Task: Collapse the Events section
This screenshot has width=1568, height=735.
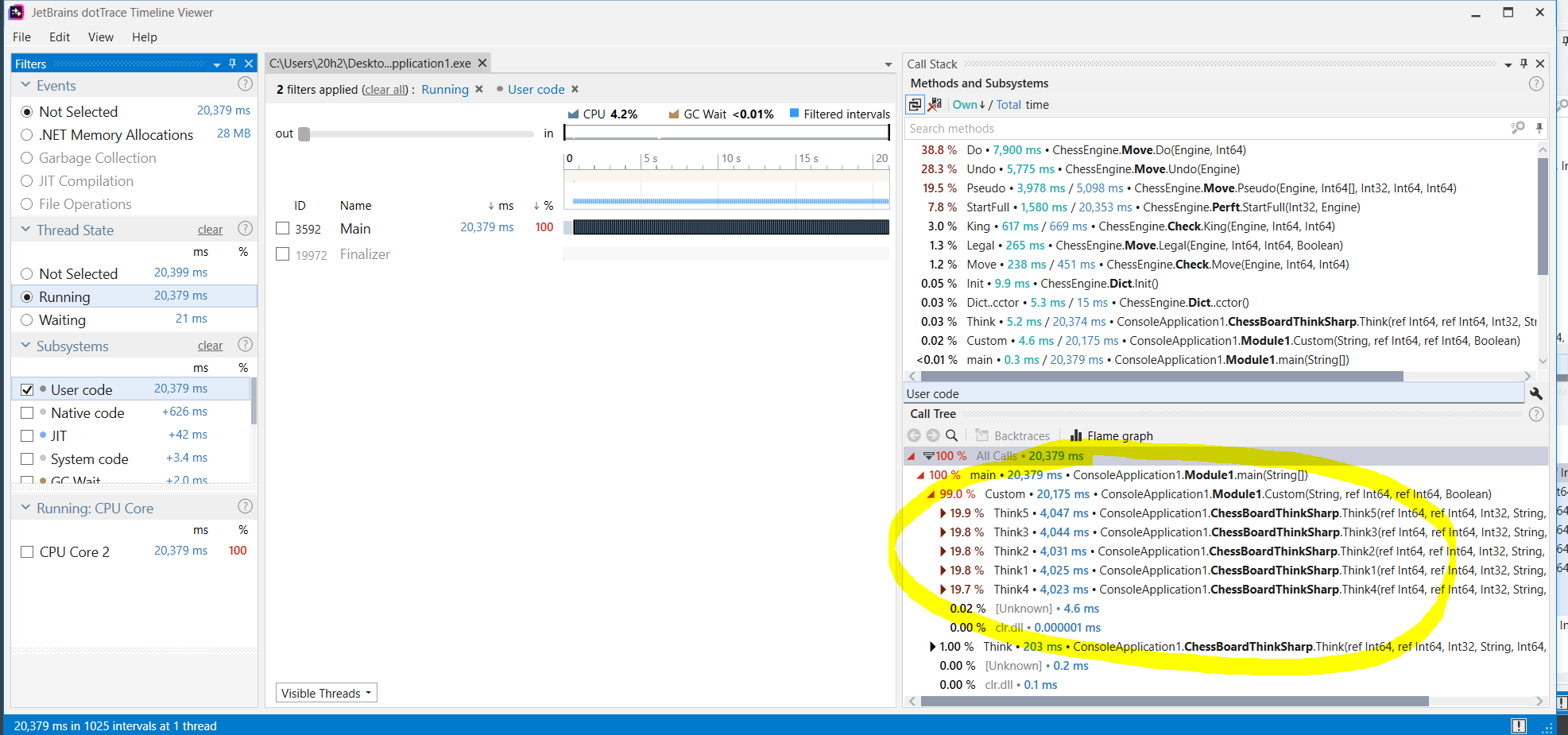Action: coord(25,85)
